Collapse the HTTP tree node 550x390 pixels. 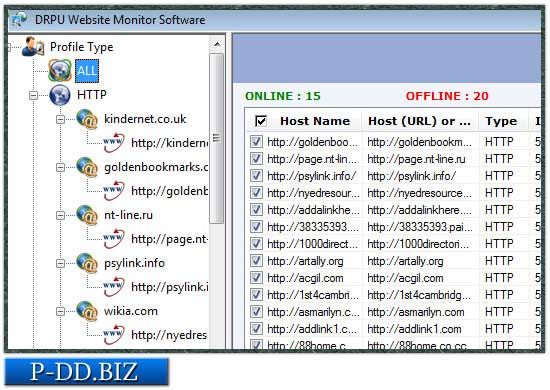33,95
